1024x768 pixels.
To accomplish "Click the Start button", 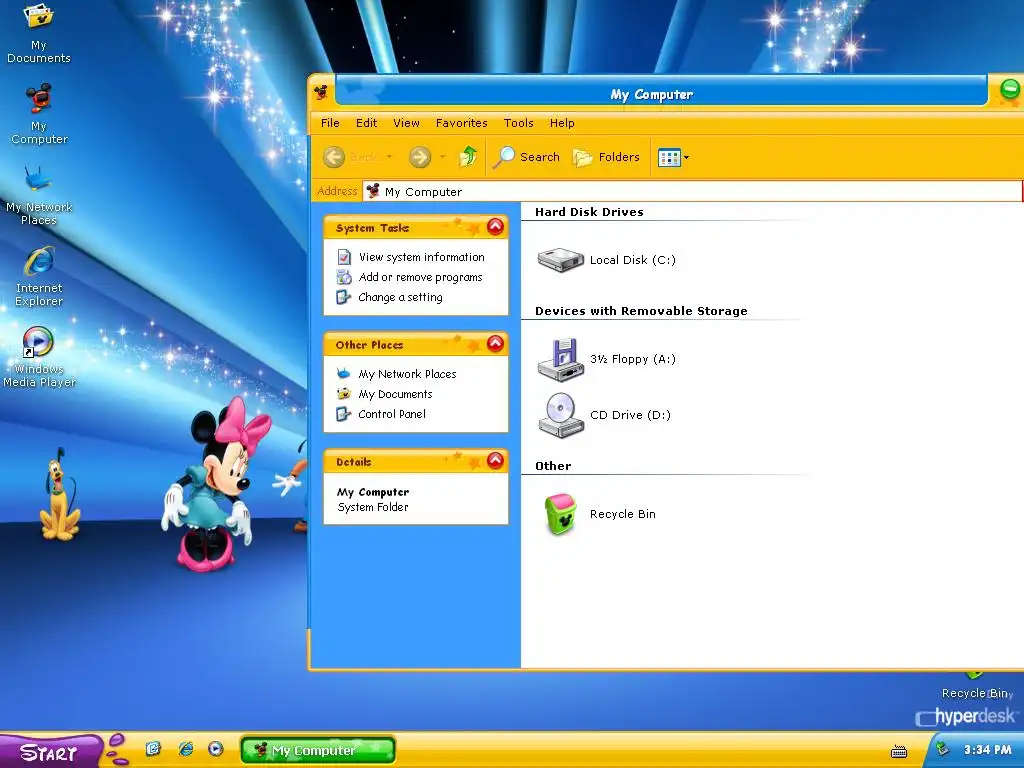I will click(50, 752).
